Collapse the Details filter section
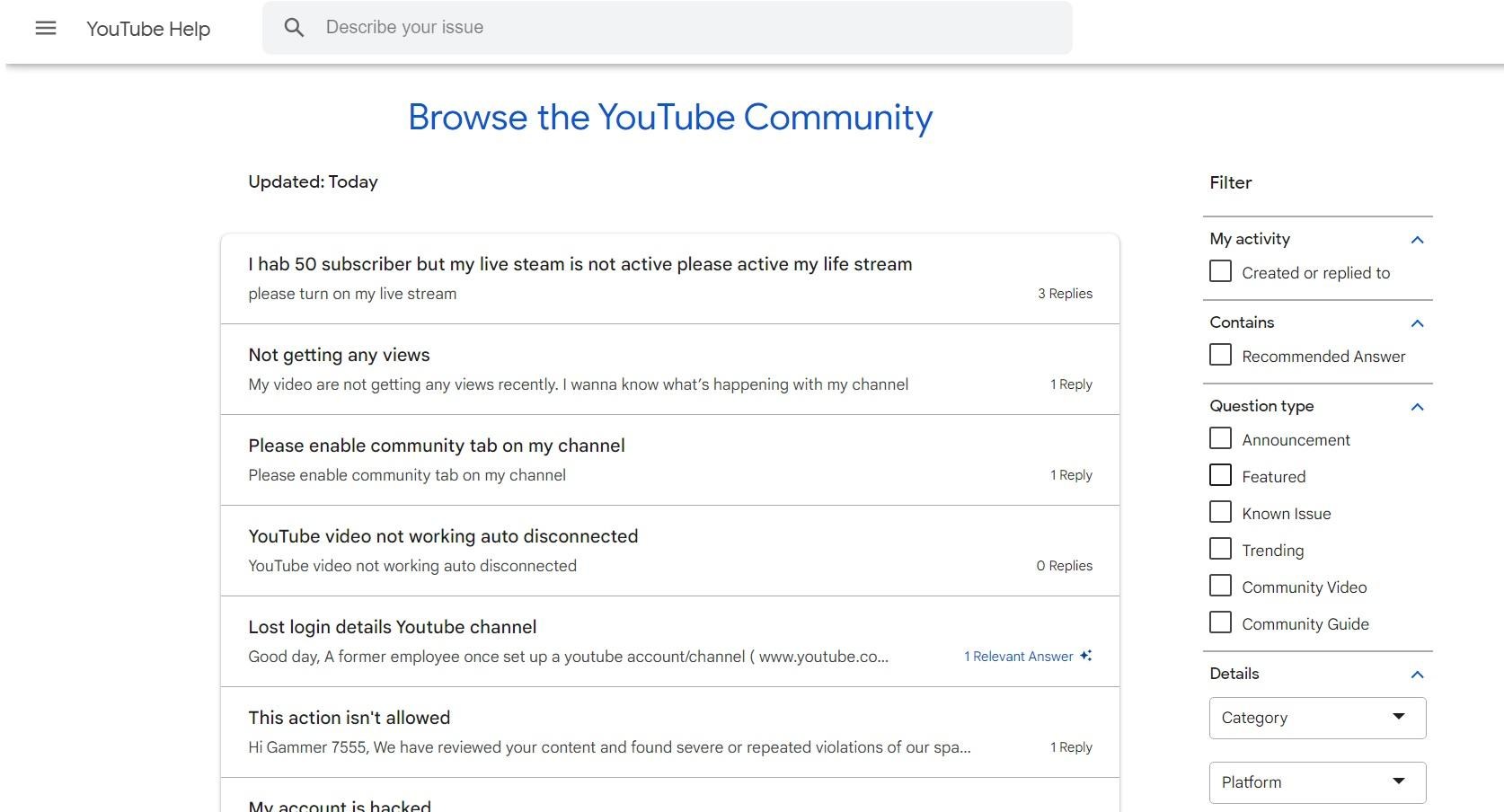The height and width of the screenshot is (812, 1504). (1418, 675)
